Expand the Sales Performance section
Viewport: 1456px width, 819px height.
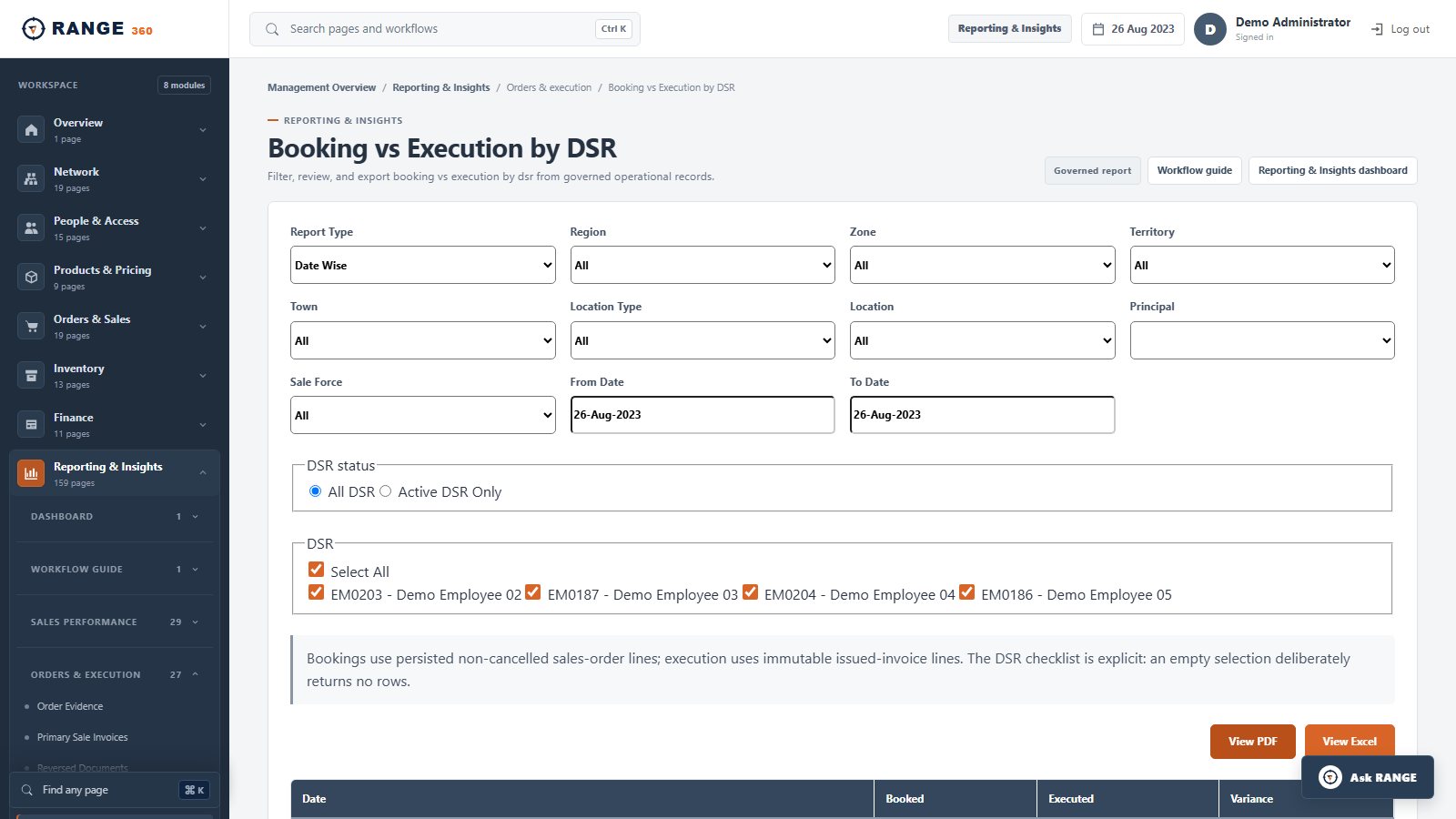pyautogui.click(x=115, y=622)
